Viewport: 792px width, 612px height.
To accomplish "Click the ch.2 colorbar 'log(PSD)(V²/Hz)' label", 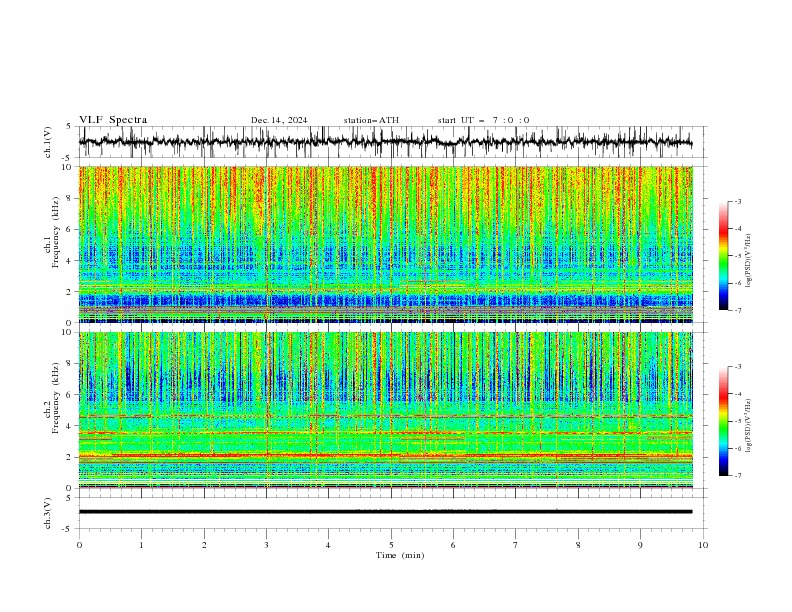I will pos(749,426).
